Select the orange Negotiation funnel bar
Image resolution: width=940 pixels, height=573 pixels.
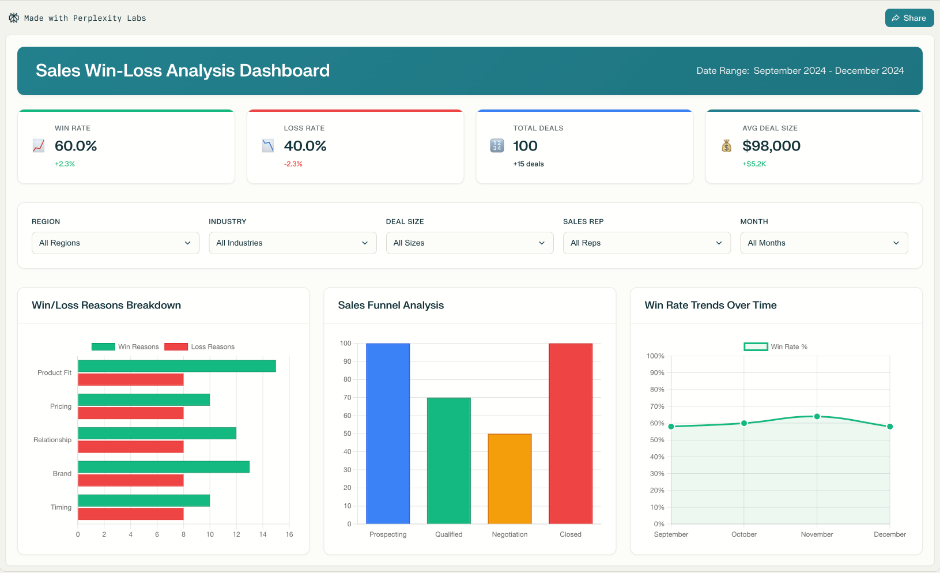coord(510,478)
